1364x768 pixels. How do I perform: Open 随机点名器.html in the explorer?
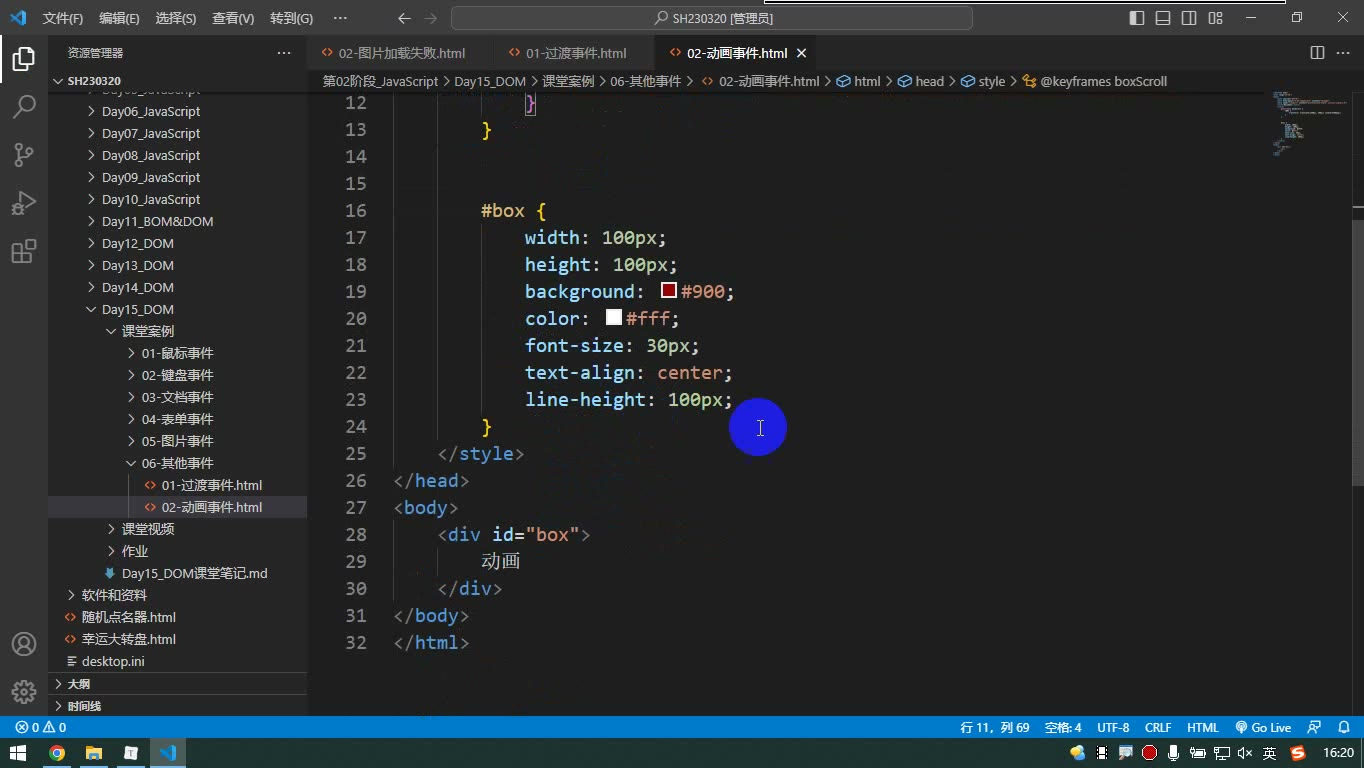pyautogui.click(x=129, y=617)
